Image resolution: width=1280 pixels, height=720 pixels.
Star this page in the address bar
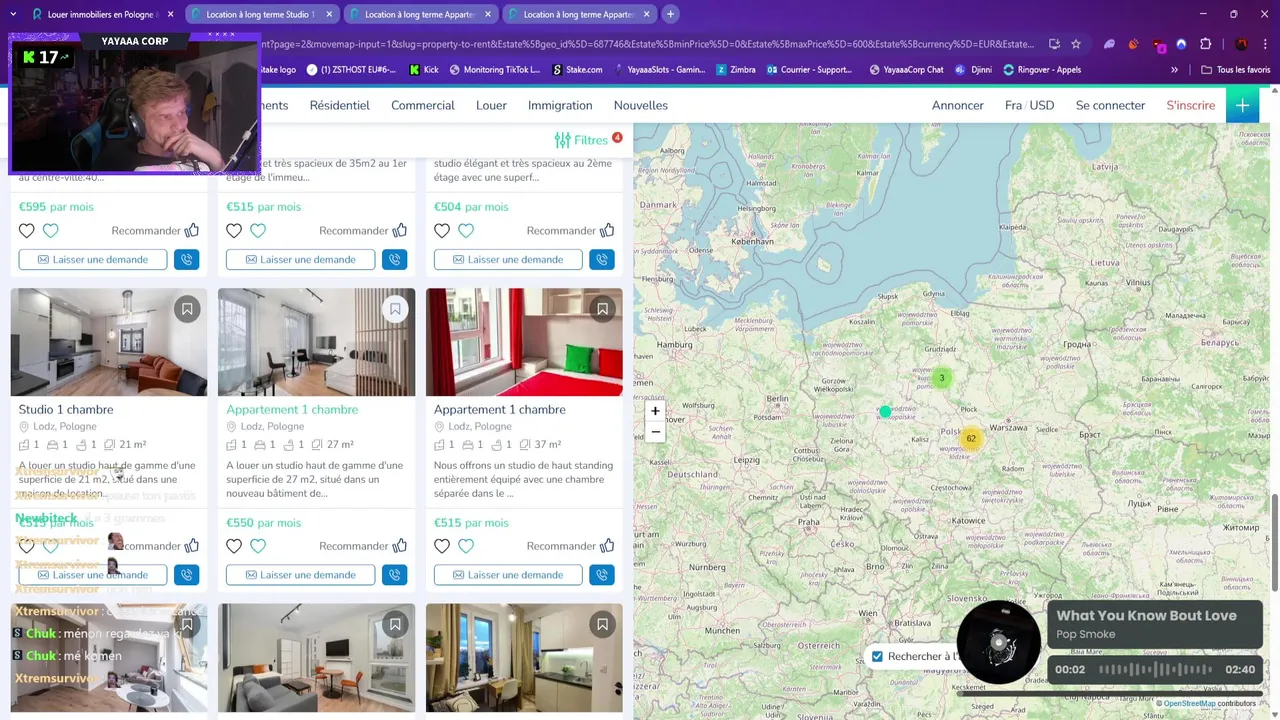coord(1076,44)
